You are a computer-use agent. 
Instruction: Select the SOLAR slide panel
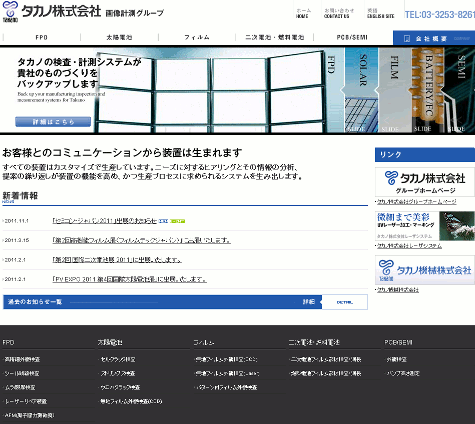(361, 90)
